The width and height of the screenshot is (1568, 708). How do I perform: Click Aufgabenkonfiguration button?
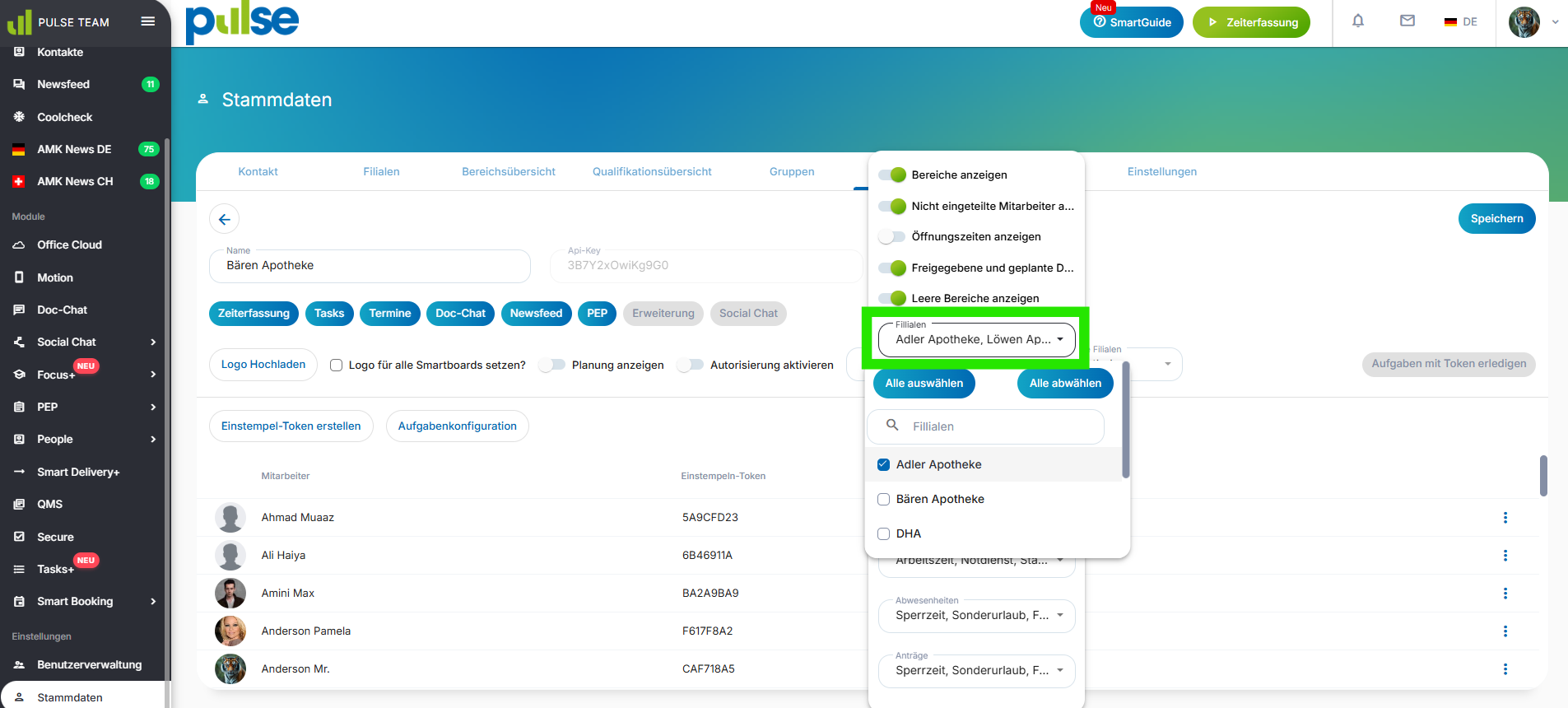[458, 426]
